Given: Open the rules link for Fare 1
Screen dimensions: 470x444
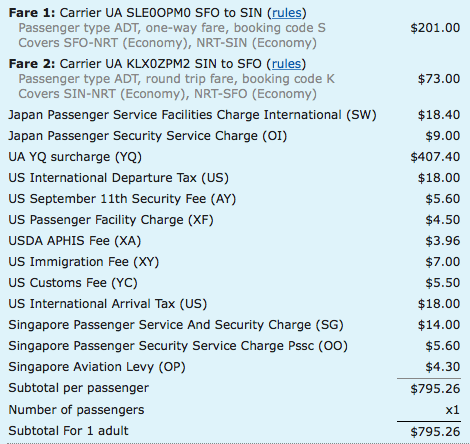Looking at the screenshot, I should coord(287,13).
